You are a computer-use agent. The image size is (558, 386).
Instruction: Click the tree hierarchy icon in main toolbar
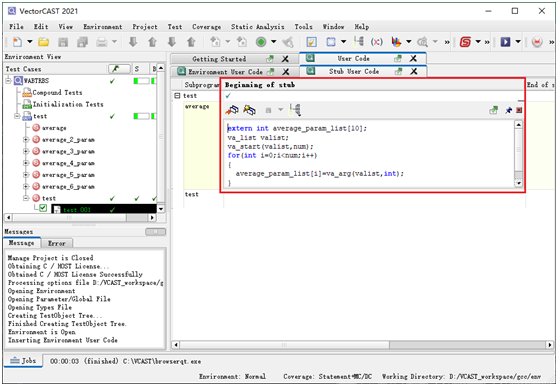coord(358,42)
